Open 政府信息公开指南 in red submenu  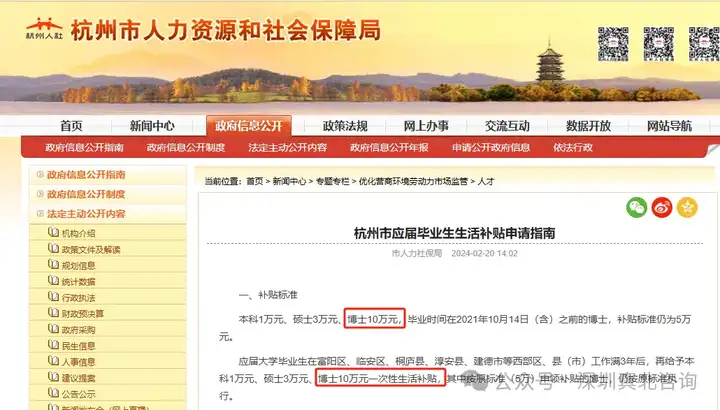pos(84,147)
